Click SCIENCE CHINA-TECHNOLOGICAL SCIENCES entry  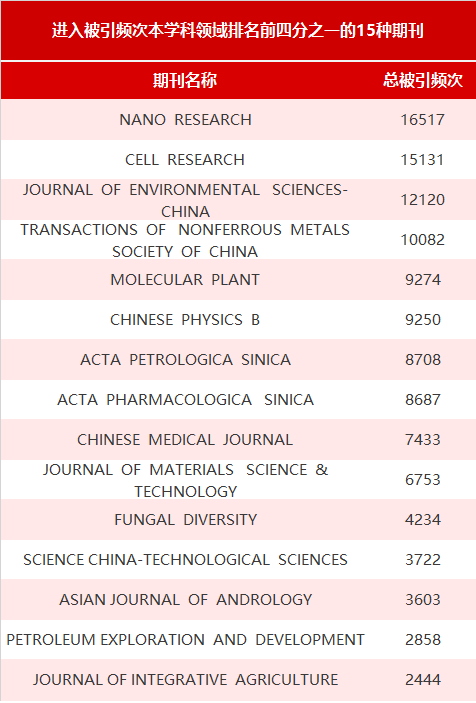(185, 560)
